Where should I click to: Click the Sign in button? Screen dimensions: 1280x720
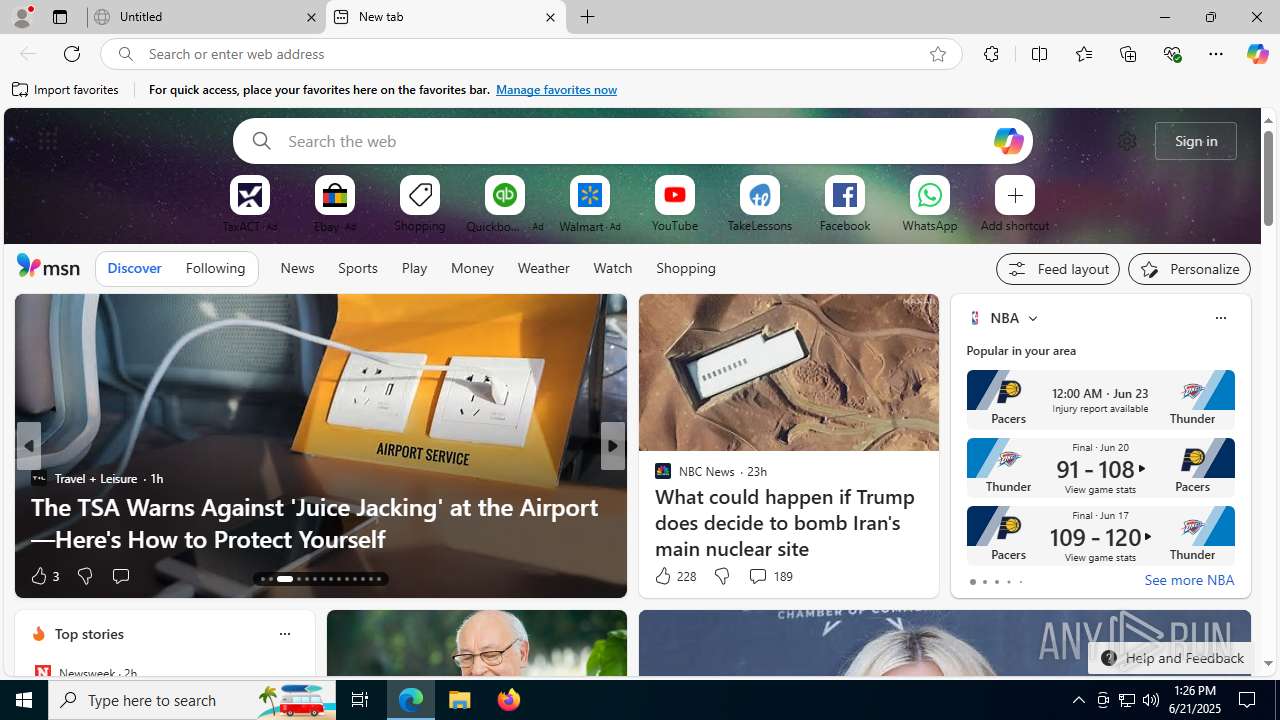coord(1196,141)
